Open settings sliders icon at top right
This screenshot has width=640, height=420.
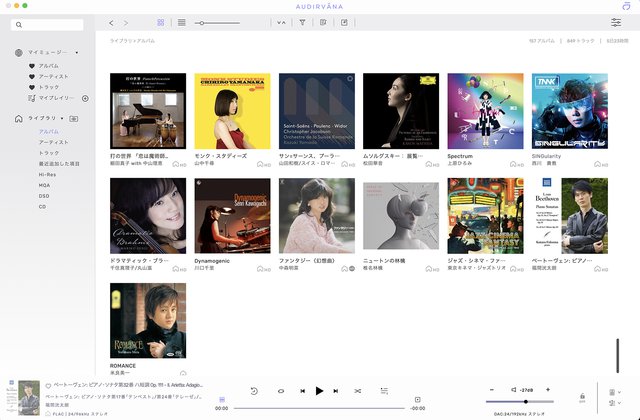pyautogui.click(x=616, y=22)
